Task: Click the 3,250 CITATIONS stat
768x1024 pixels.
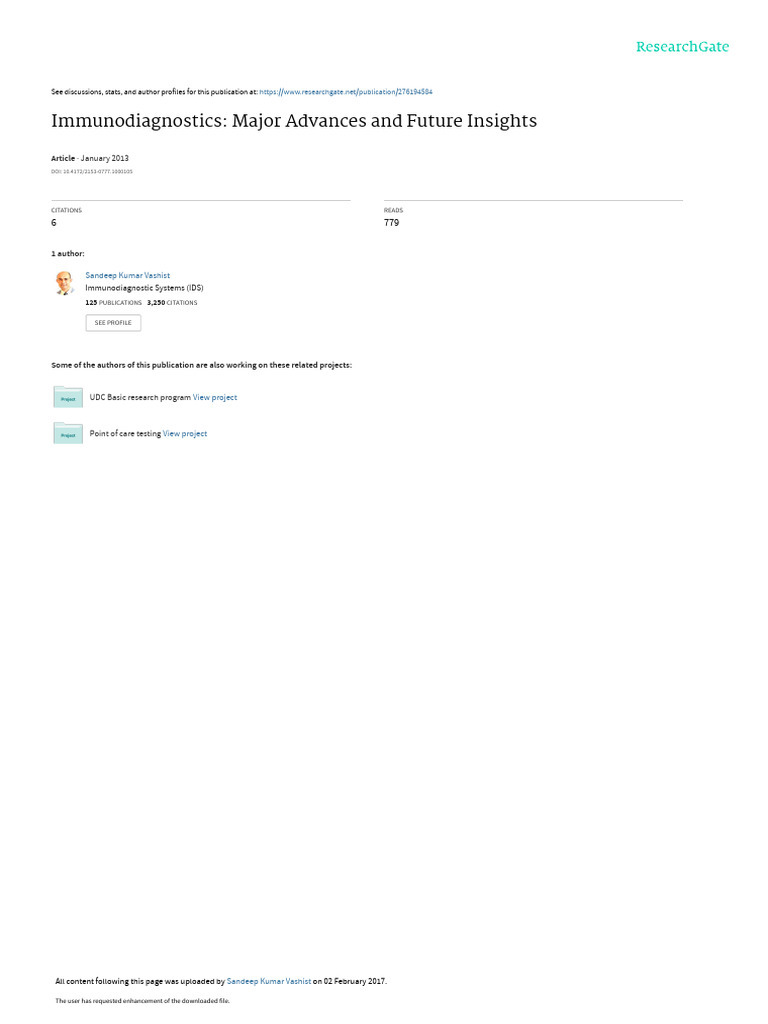Action: [172, 303]
